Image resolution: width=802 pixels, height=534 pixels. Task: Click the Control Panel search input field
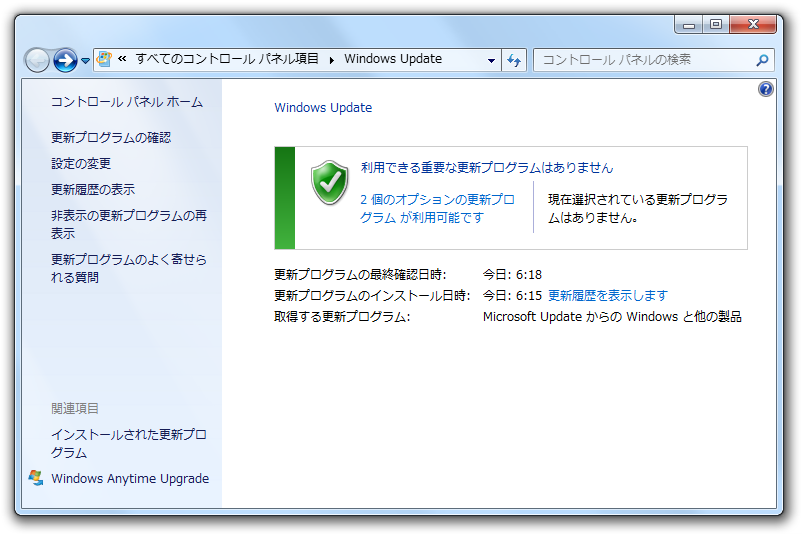click(x=642, y=60)
